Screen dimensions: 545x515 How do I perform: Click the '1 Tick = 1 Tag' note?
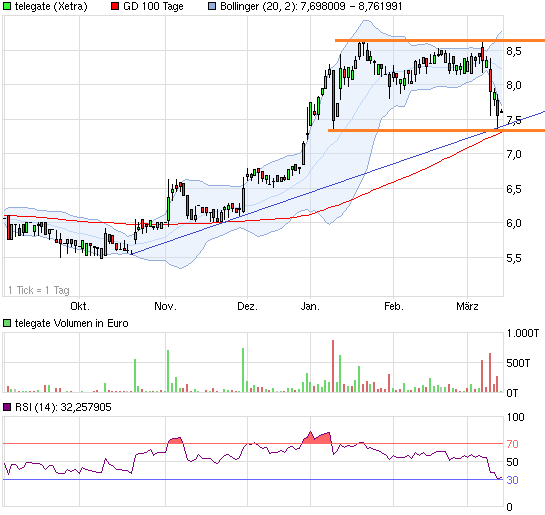39,290
